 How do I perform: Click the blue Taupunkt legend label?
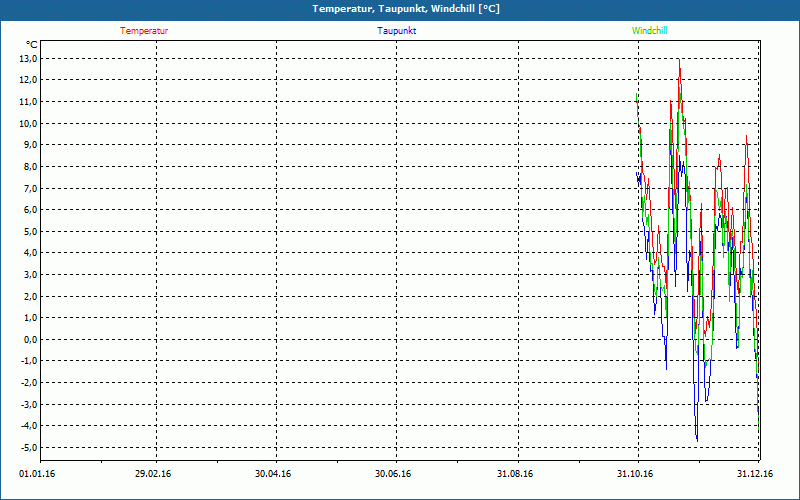[x=396, y=31]
